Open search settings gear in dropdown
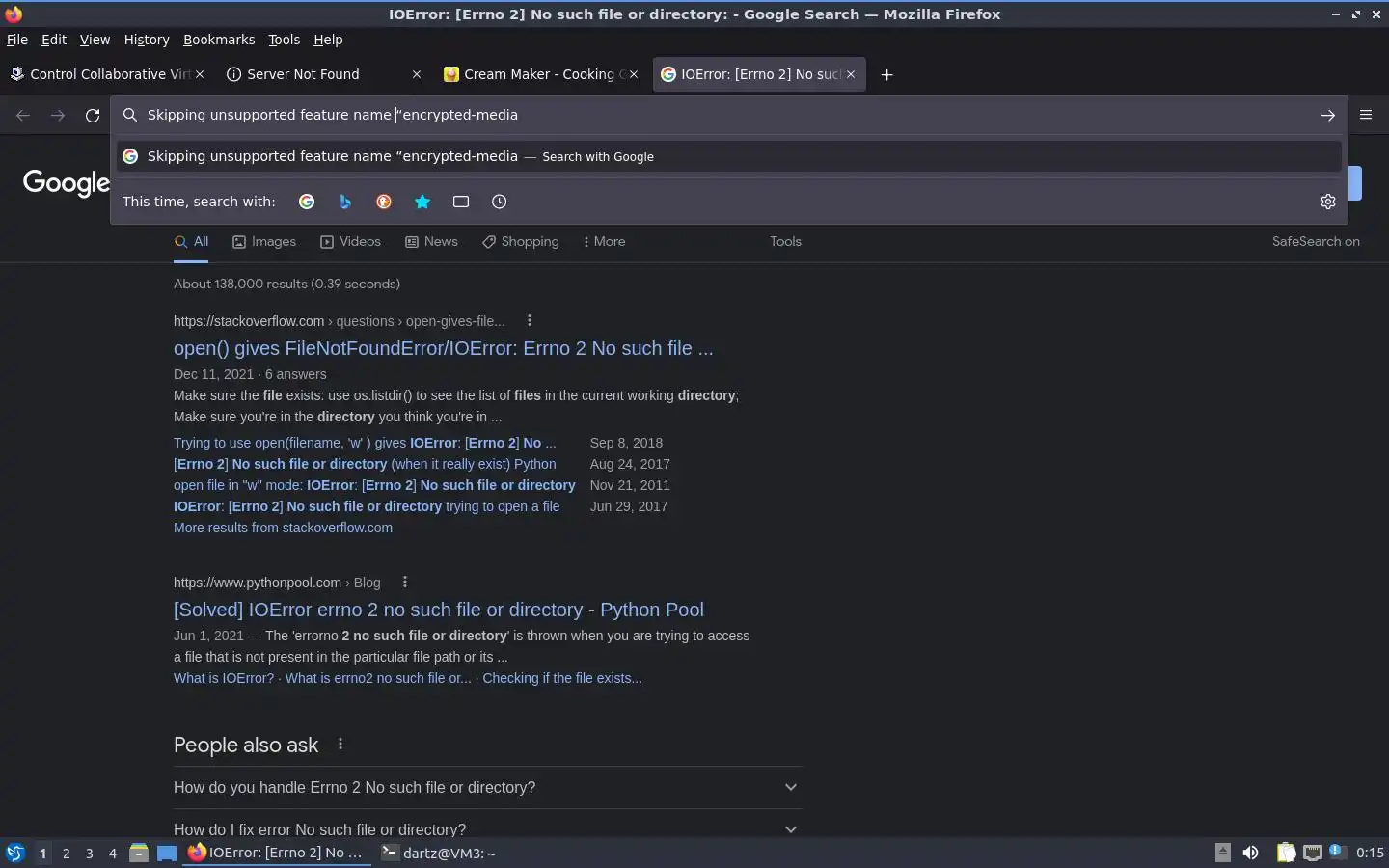This screenshot has height=868, width=1389. coord(1328,202)
